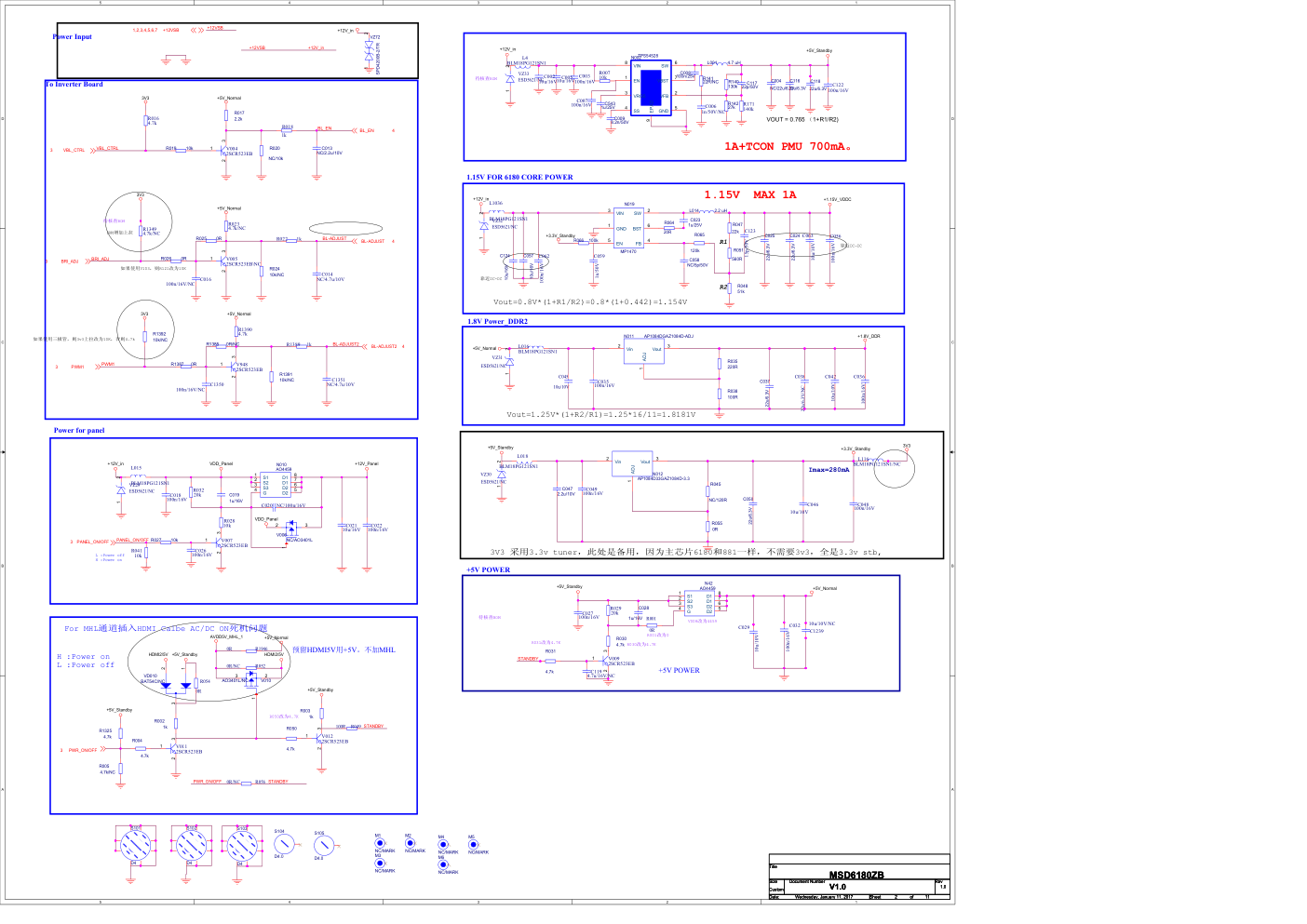Viewport: 1307px width, 924px height.
Task: Click the 'MSD6180ZB' title block text
Action: pyautogui.click(x=856, y=875)
